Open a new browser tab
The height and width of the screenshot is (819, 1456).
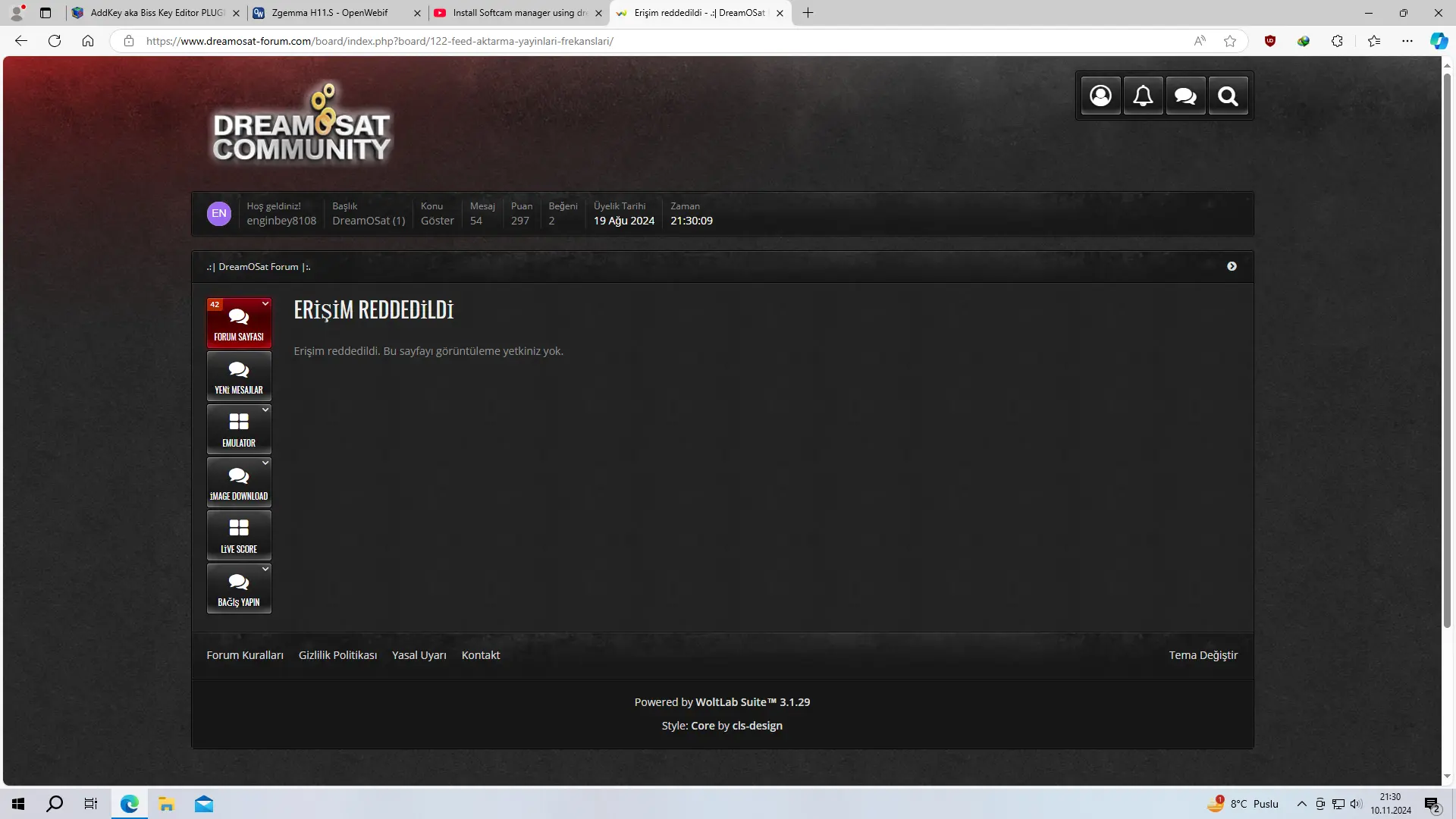click(808, 13)
